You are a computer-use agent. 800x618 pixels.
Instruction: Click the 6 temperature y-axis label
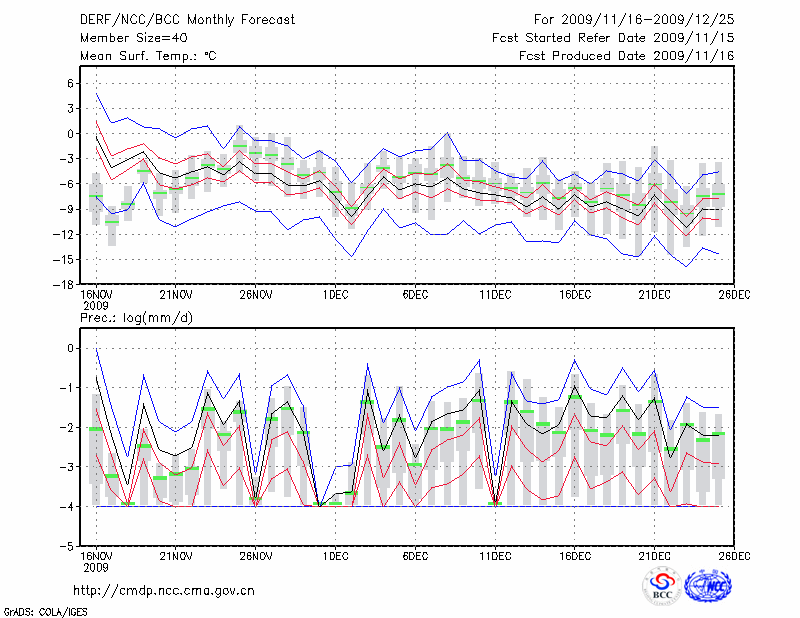(72, 83)
